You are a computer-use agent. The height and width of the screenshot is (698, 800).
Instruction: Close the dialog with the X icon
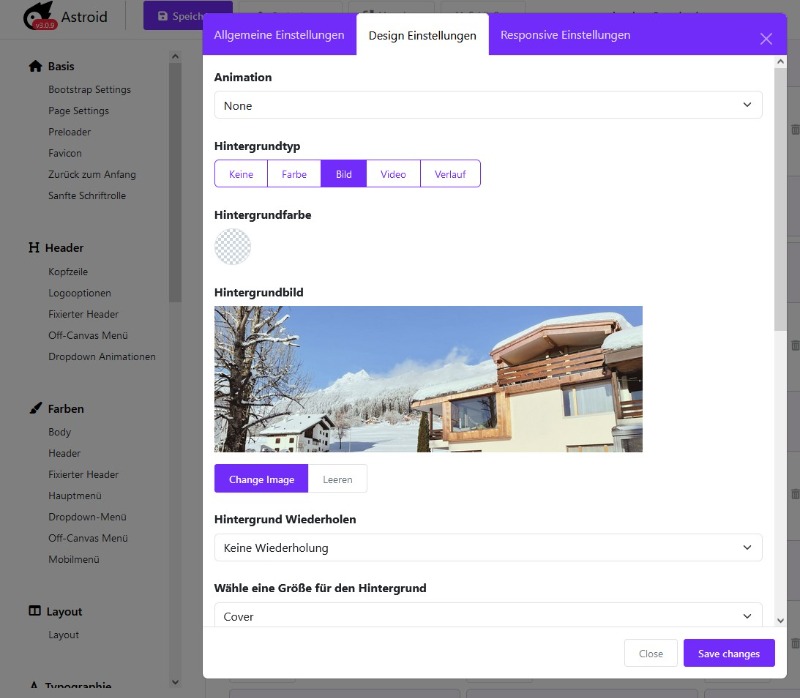click(766, 39)
